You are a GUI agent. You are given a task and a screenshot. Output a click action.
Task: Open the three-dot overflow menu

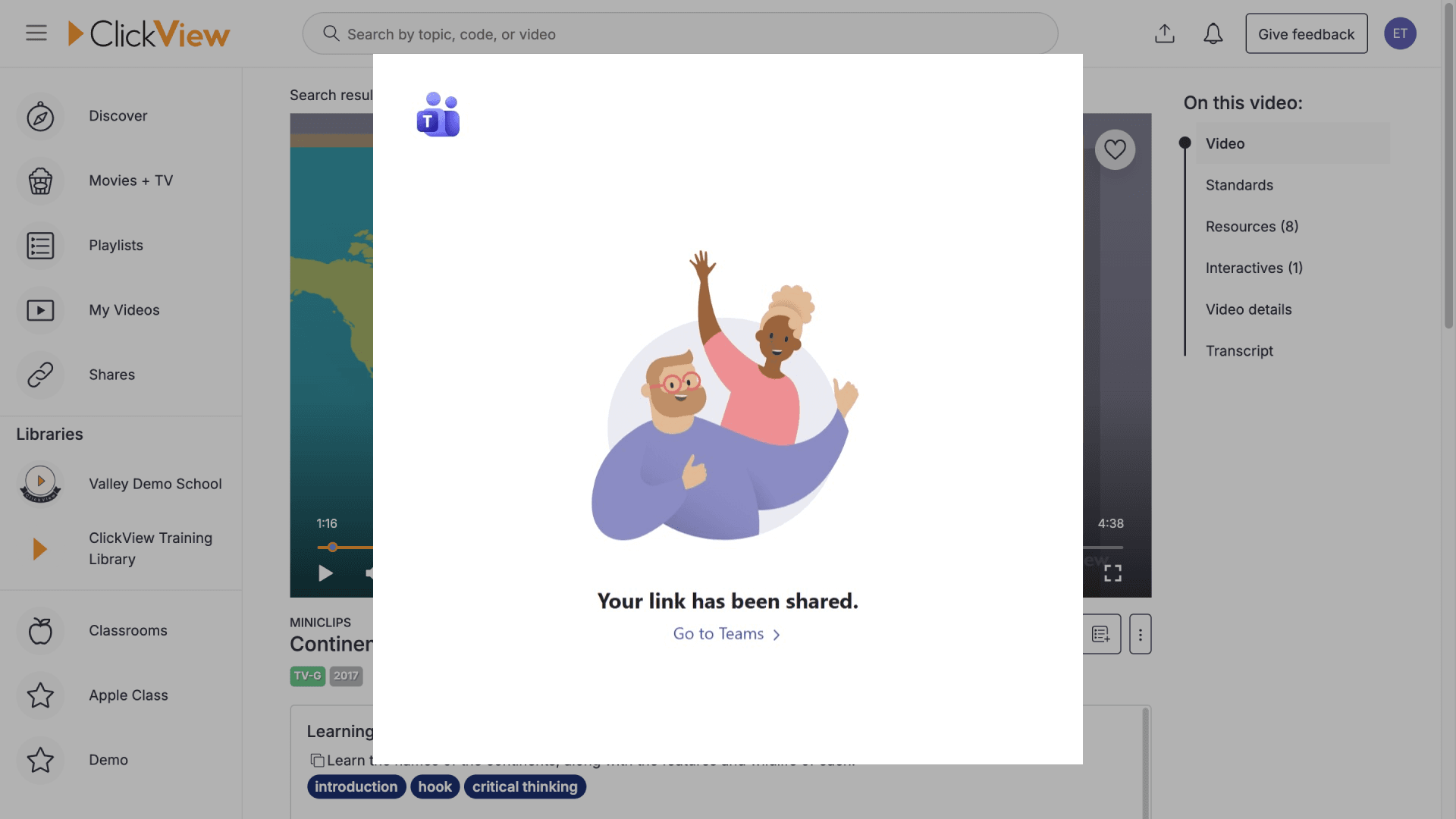[1140, 634]
